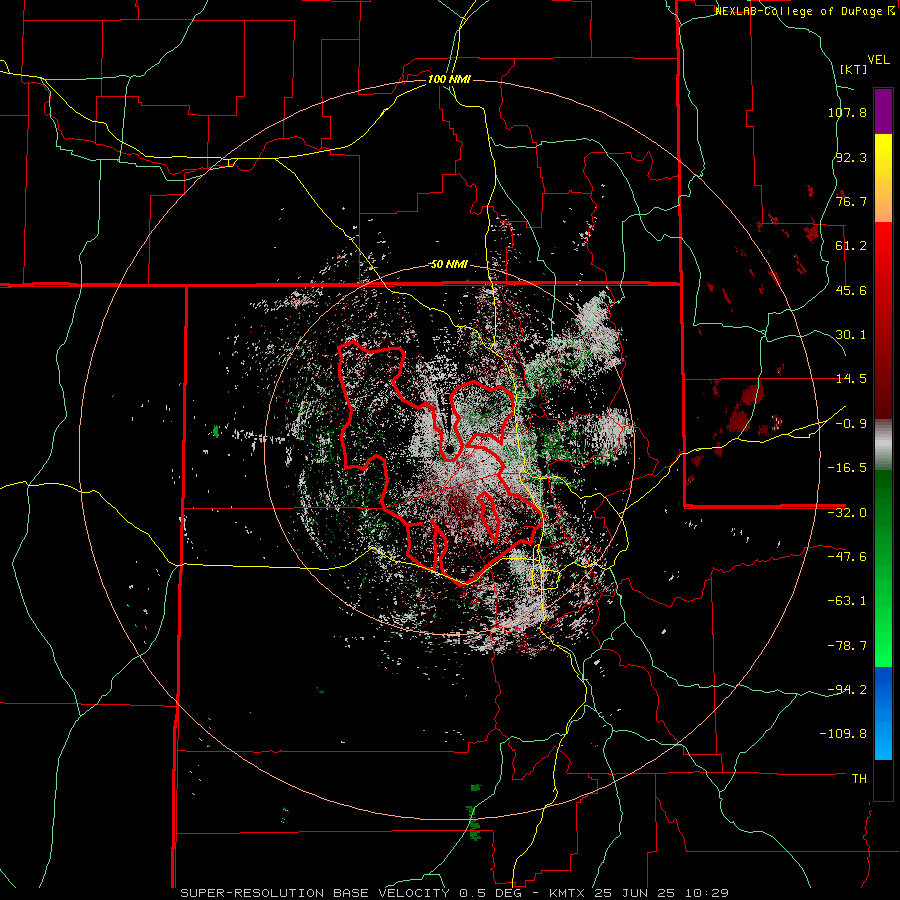Click the -109.8 velocity scale value

click(x=843, y=734)
